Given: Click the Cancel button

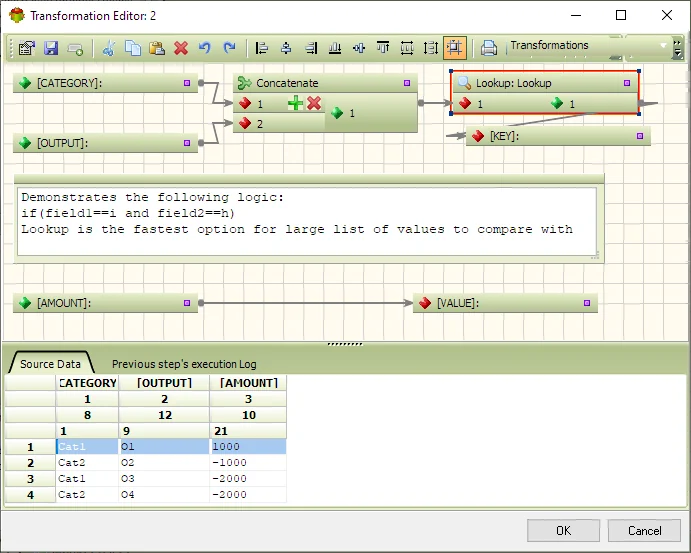Looking at the screenshot, I should coord(644,531).
